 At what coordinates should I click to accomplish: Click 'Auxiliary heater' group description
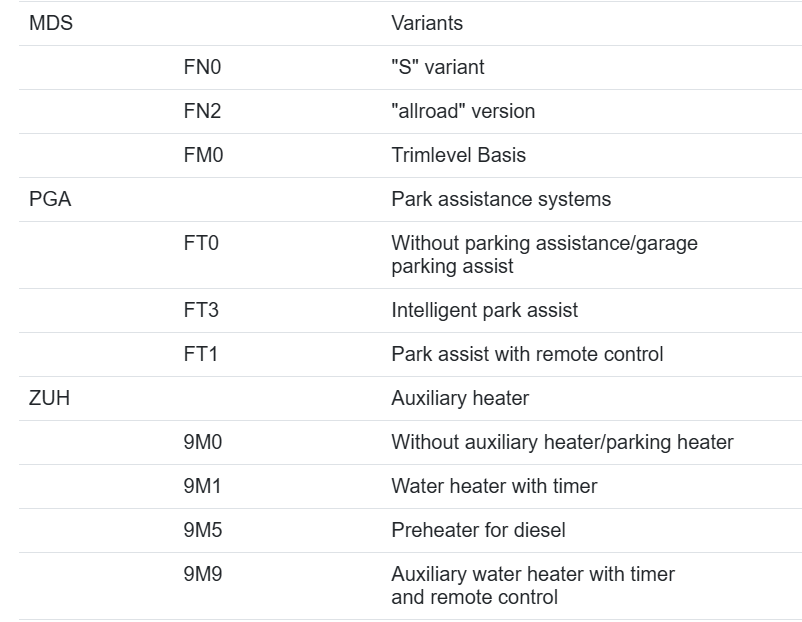click(x=460, y=398)
